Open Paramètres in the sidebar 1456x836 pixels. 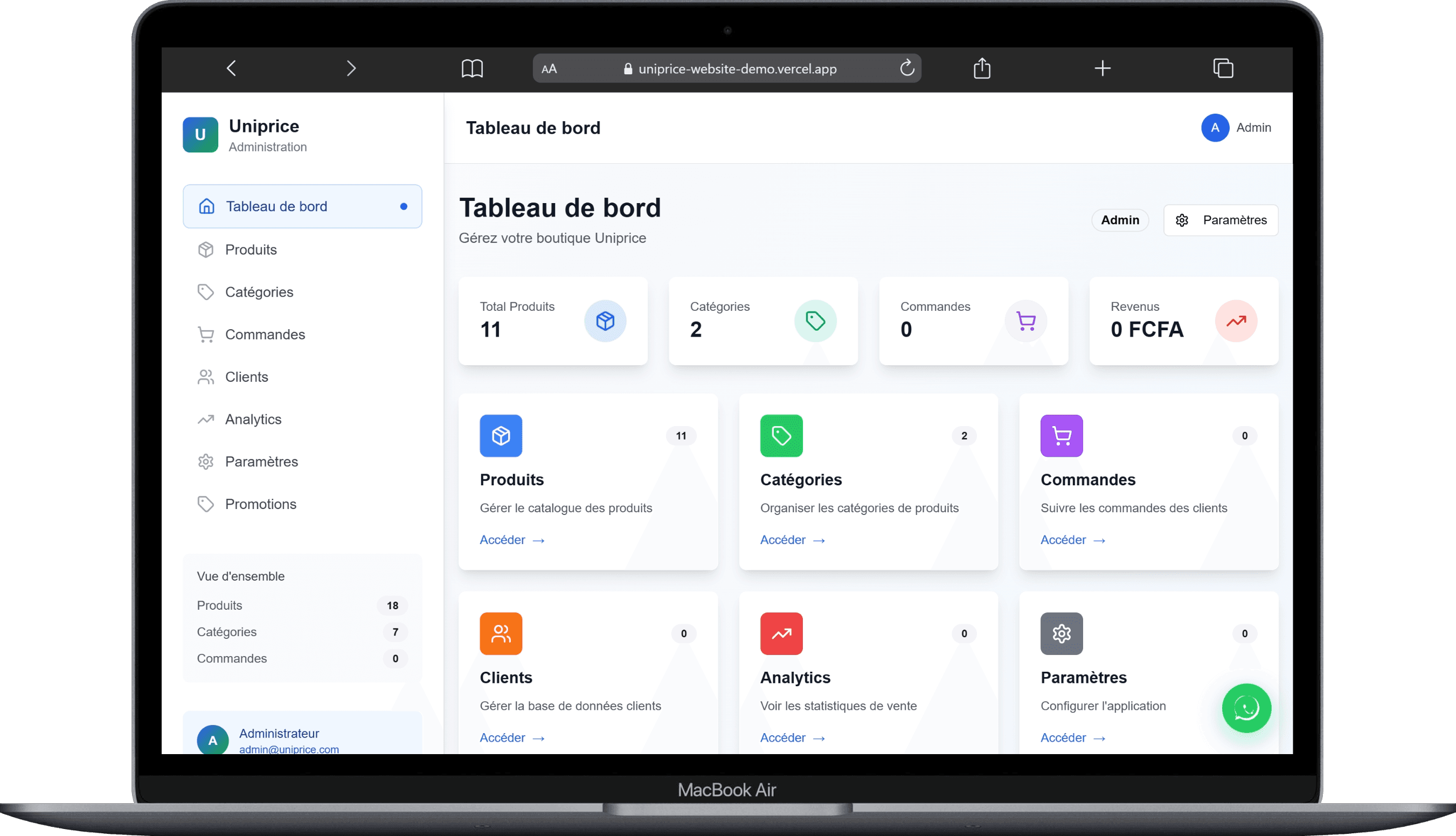tap(302, 462)
